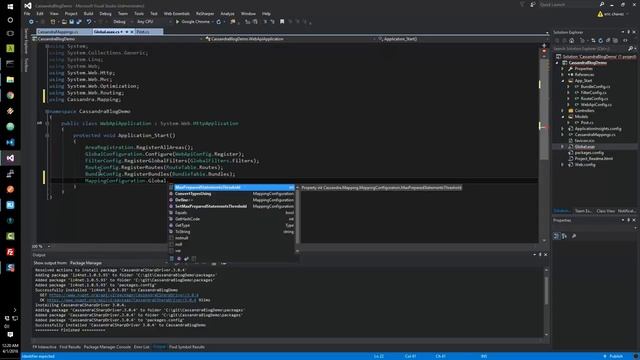This screenshot has width=640, height=360.
Task: Start debugging with Google Chrome button
Action: click(x=192, y=22)
